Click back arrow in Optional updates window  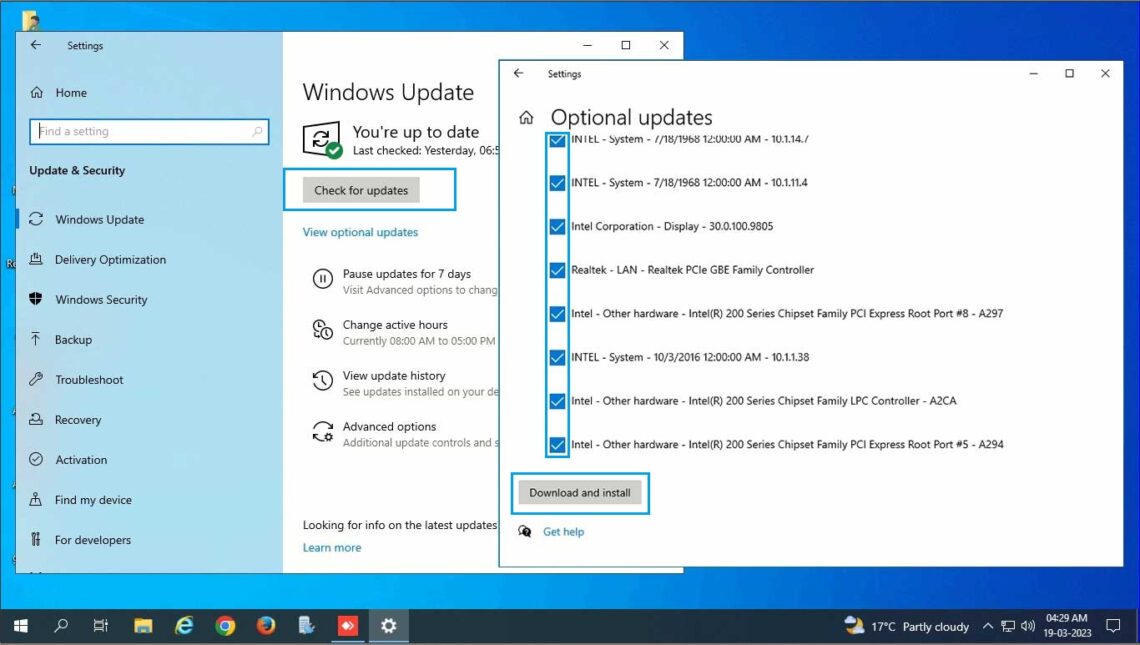[x=518, y=74]
